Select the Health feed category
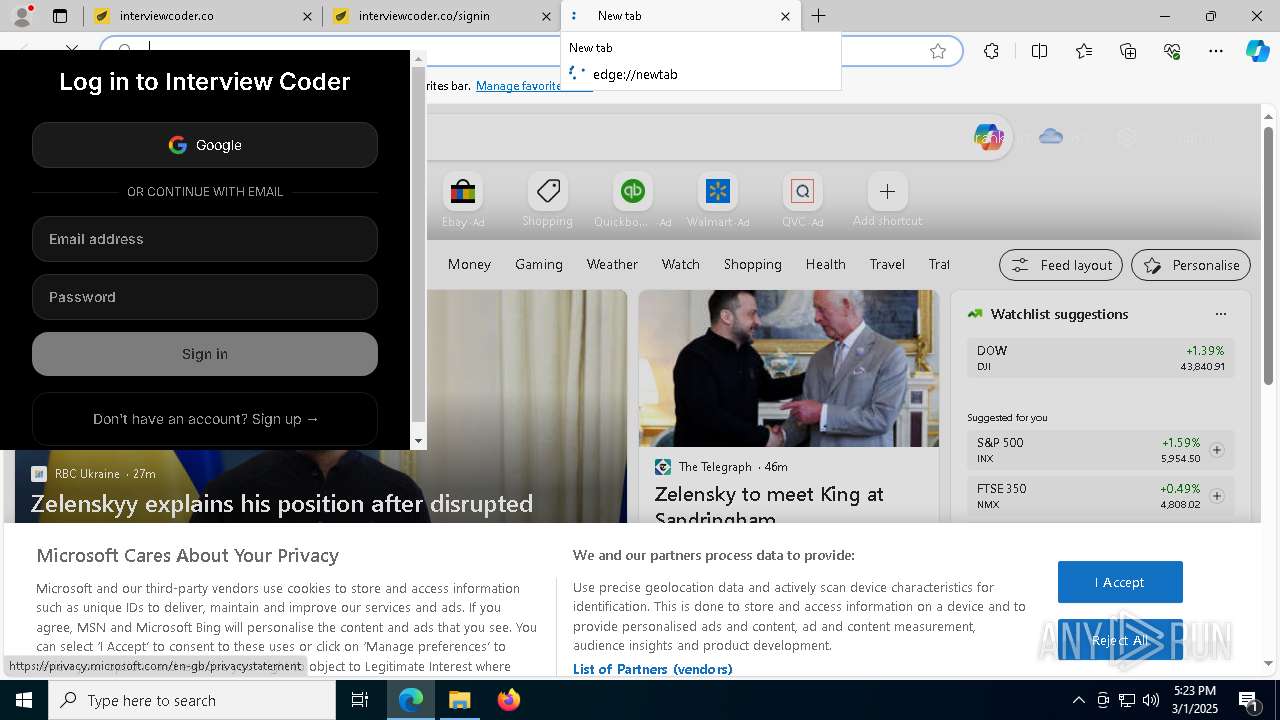 (826, 264)
